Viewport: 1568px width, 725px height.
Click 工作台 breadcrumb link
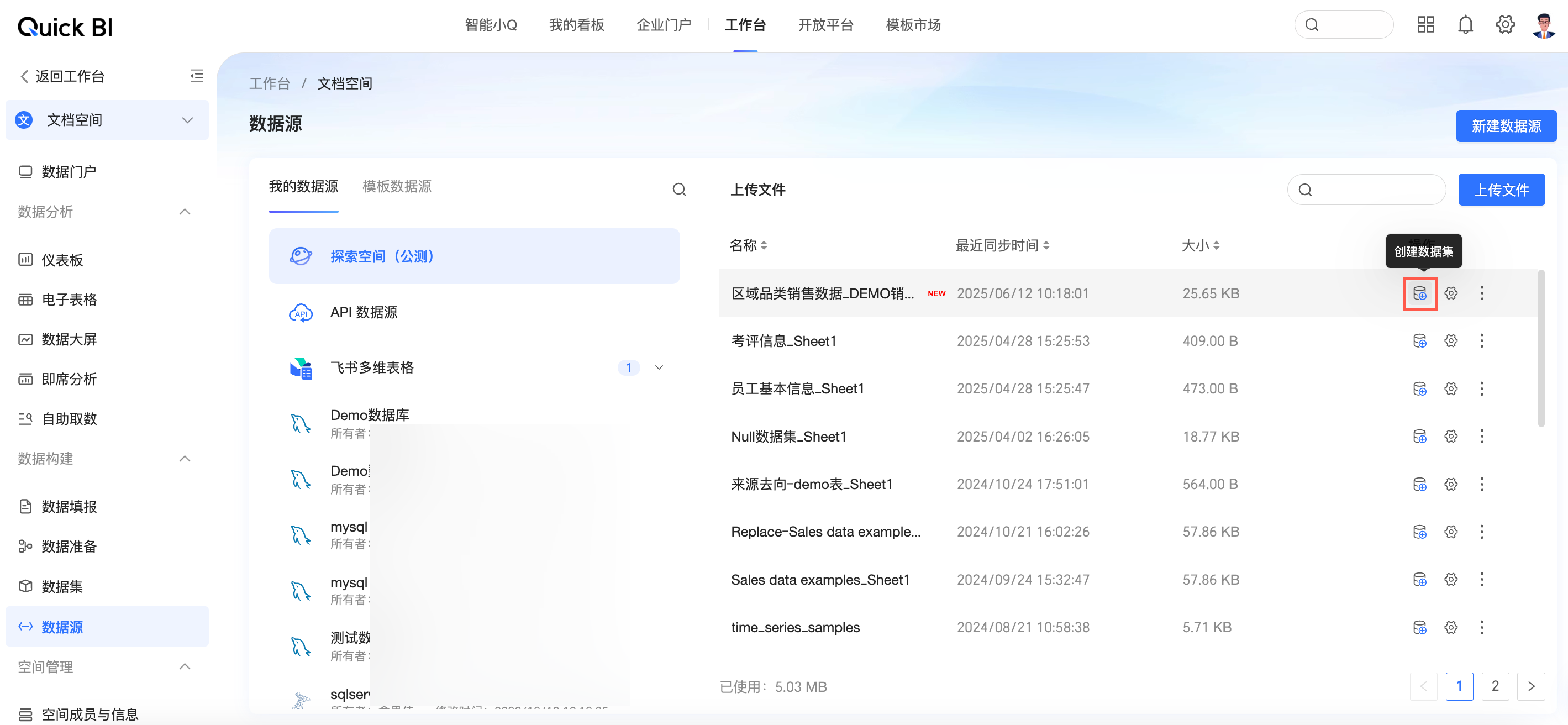pos(270,83)
